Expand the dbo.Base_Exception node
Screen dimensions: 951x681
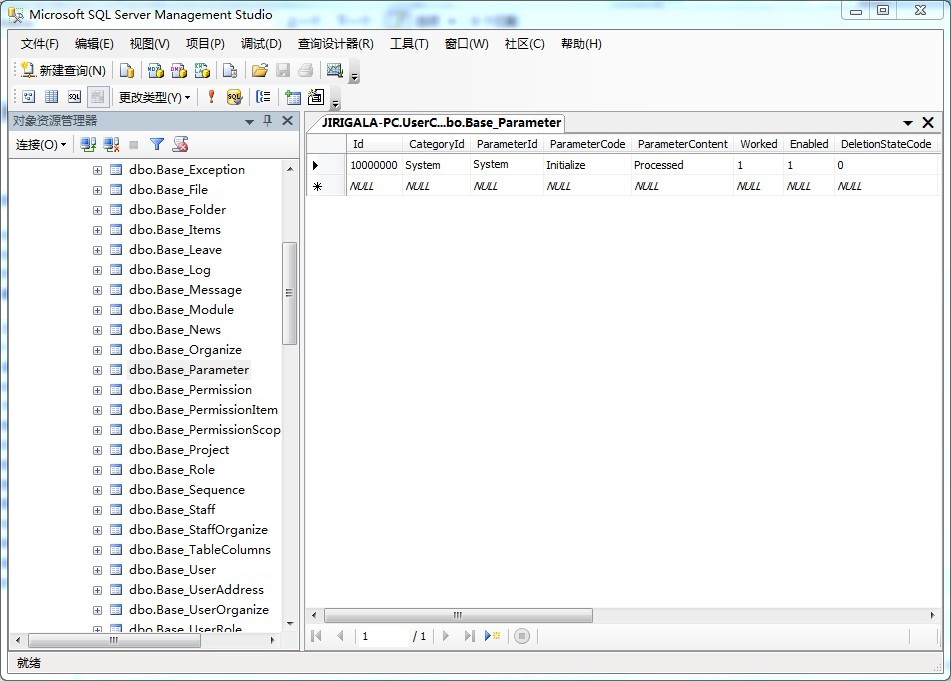pos(97,170)
